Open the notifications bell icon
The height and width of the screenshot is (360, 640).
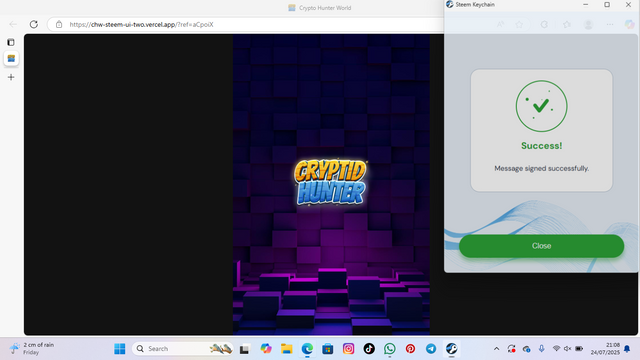[627, 349]
